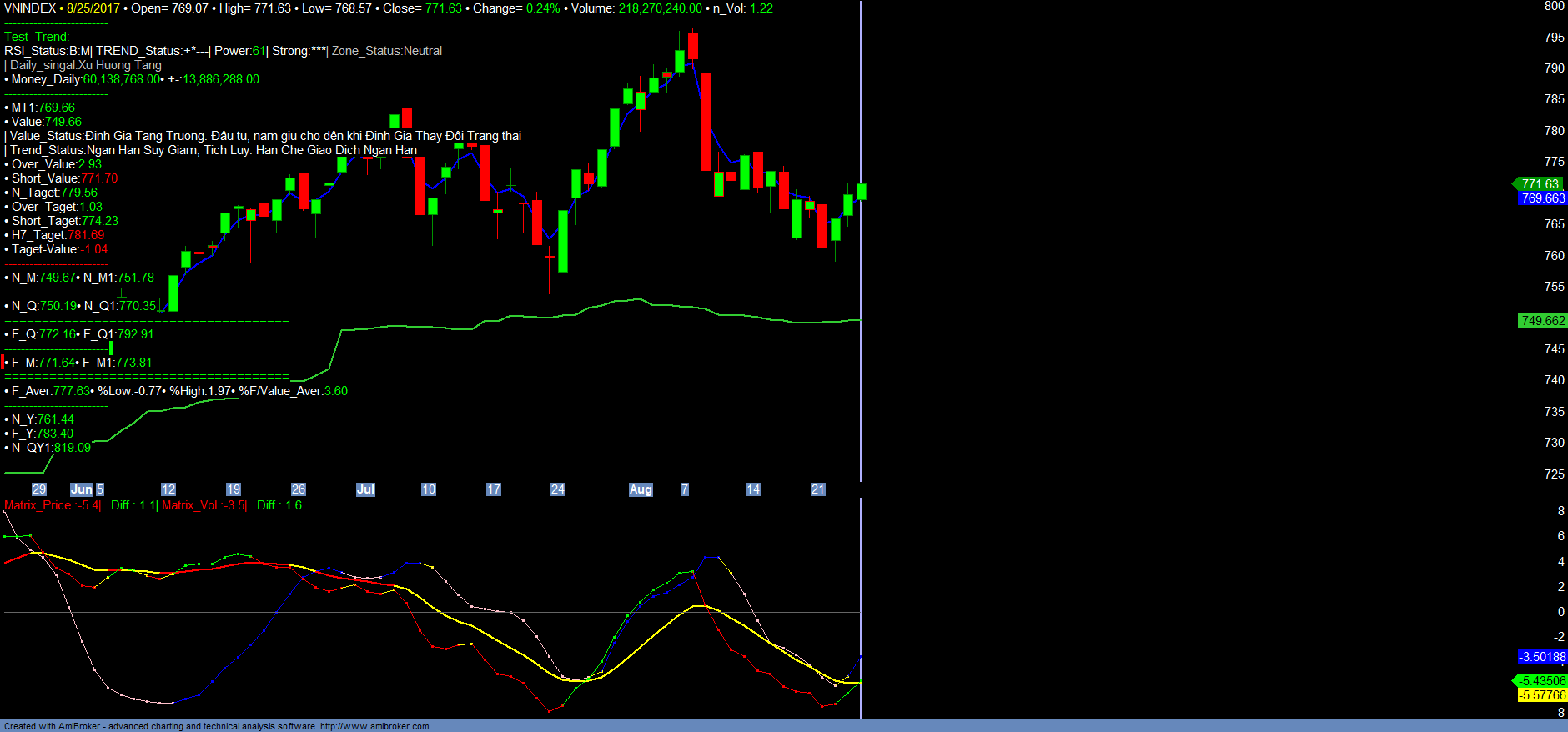Select the Jul month label on date axis
Image resolution: width=1568 pixels, height=732 pixels.
[365, 489]
